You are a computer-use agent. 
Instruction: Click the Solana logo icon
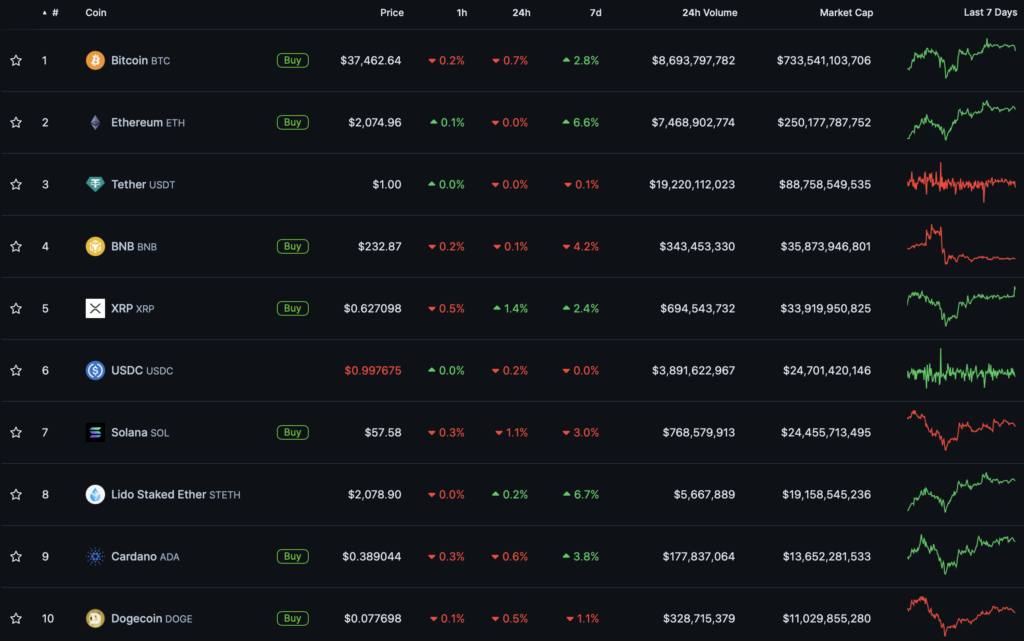(x=95, y=432)
